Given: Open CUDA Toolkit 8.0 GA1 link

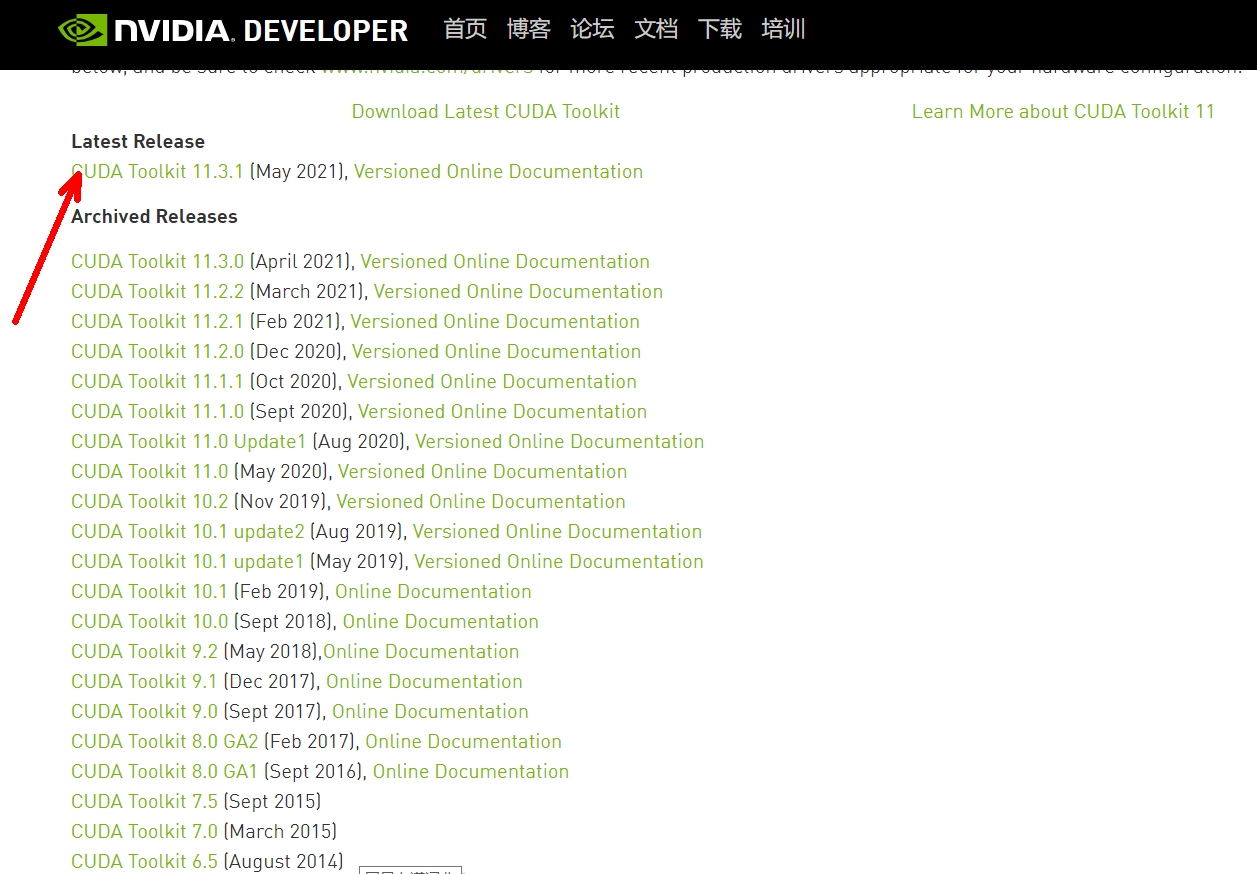Looking at the screenshot, I should coord(165,771).
